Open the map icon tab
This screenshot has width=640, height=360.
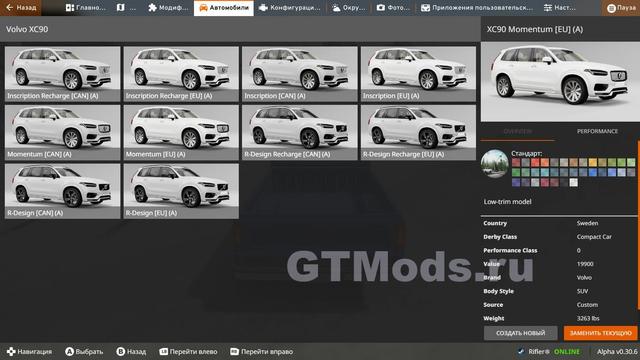(126, 8)
